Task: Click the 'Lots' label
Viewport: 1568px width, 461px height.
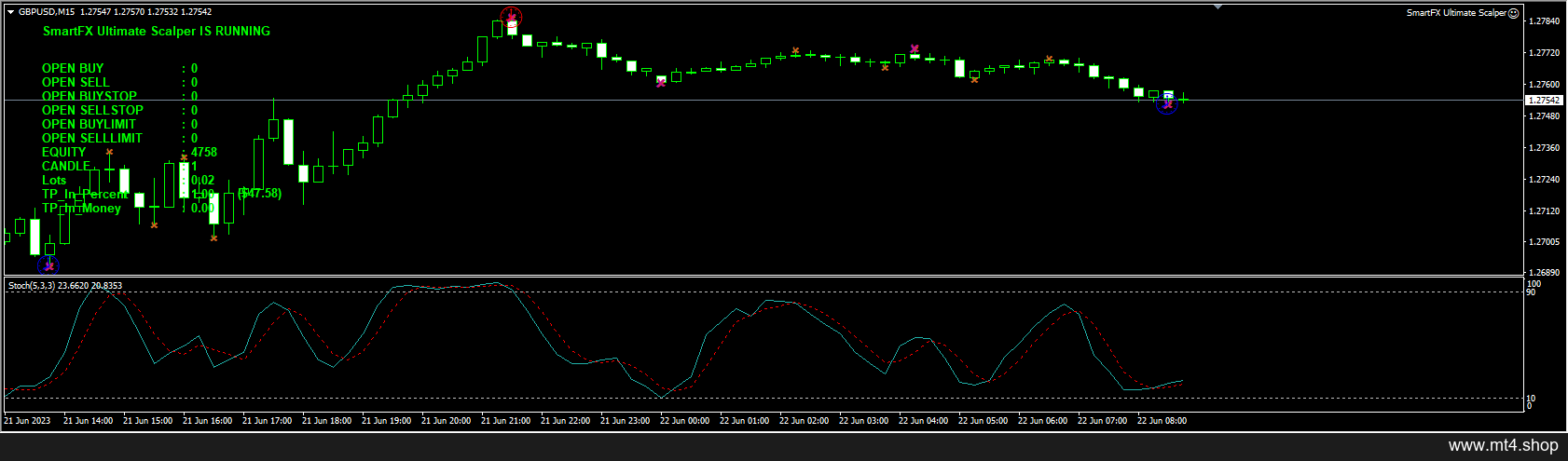Action: 54,180
